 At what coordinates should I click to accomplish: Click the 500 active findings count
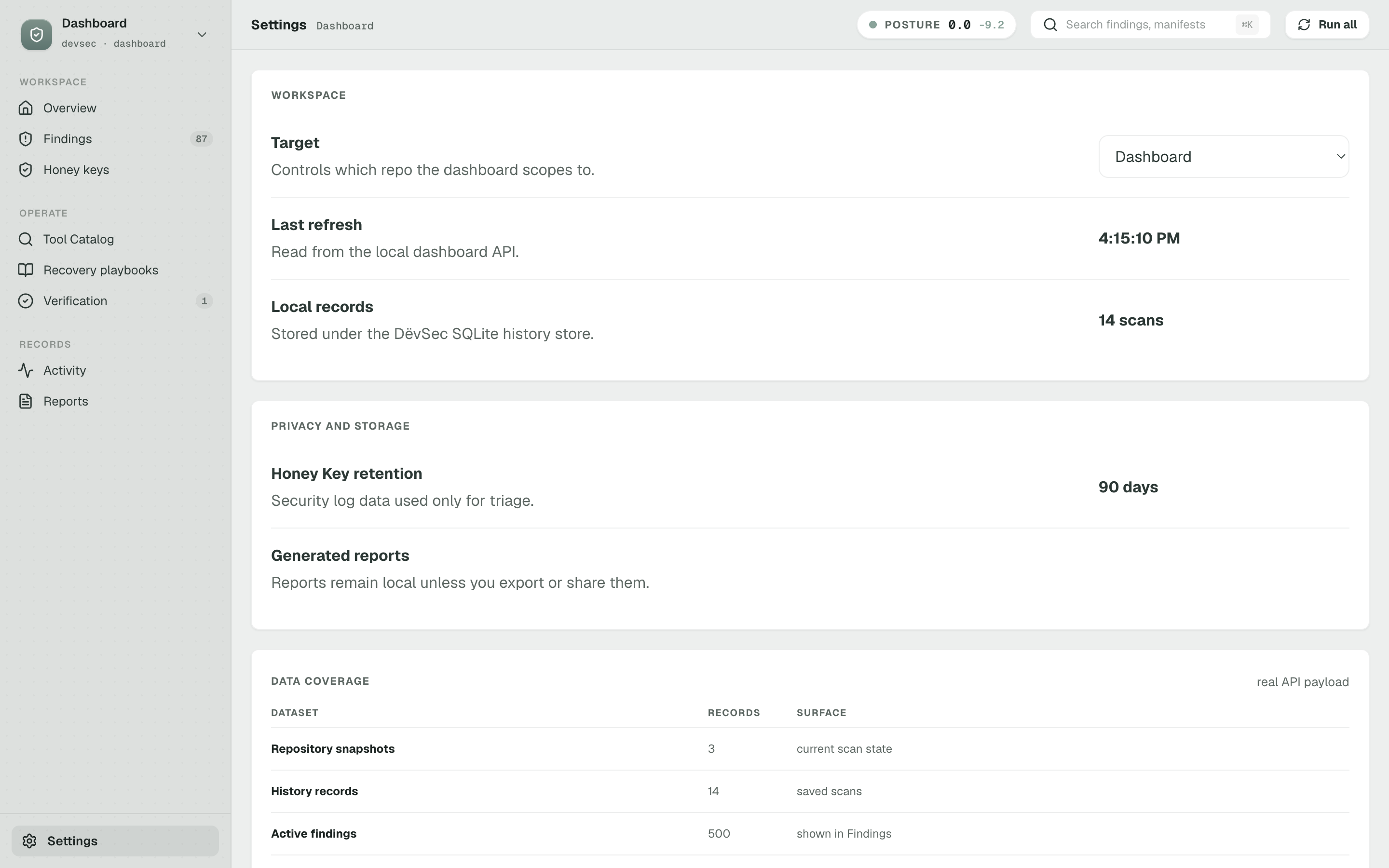(x=719, y=834)
